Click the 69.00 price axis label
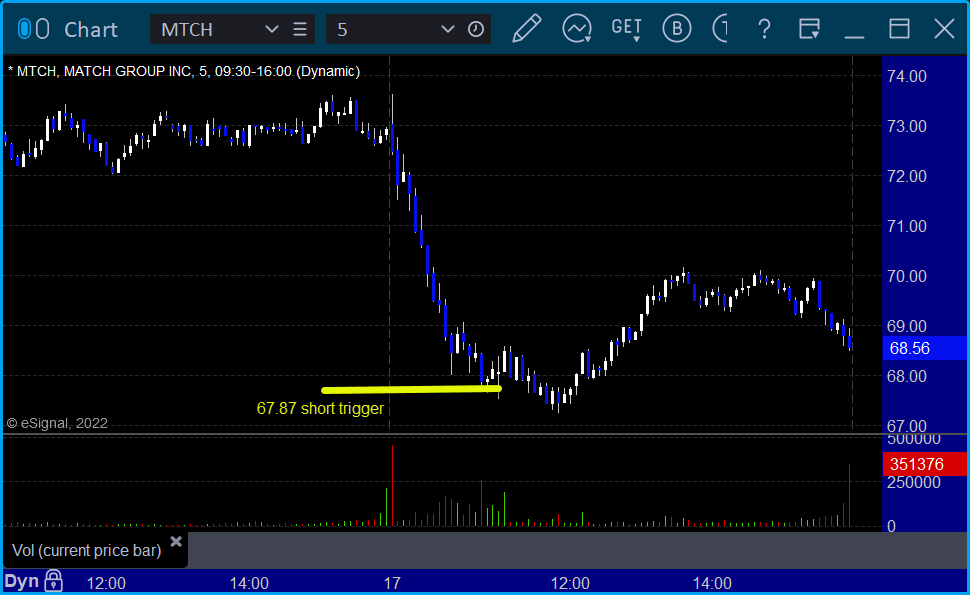Image resolution: width=970 pixels, height=595 pixels. pyautogui.click(x=907, y=326)
